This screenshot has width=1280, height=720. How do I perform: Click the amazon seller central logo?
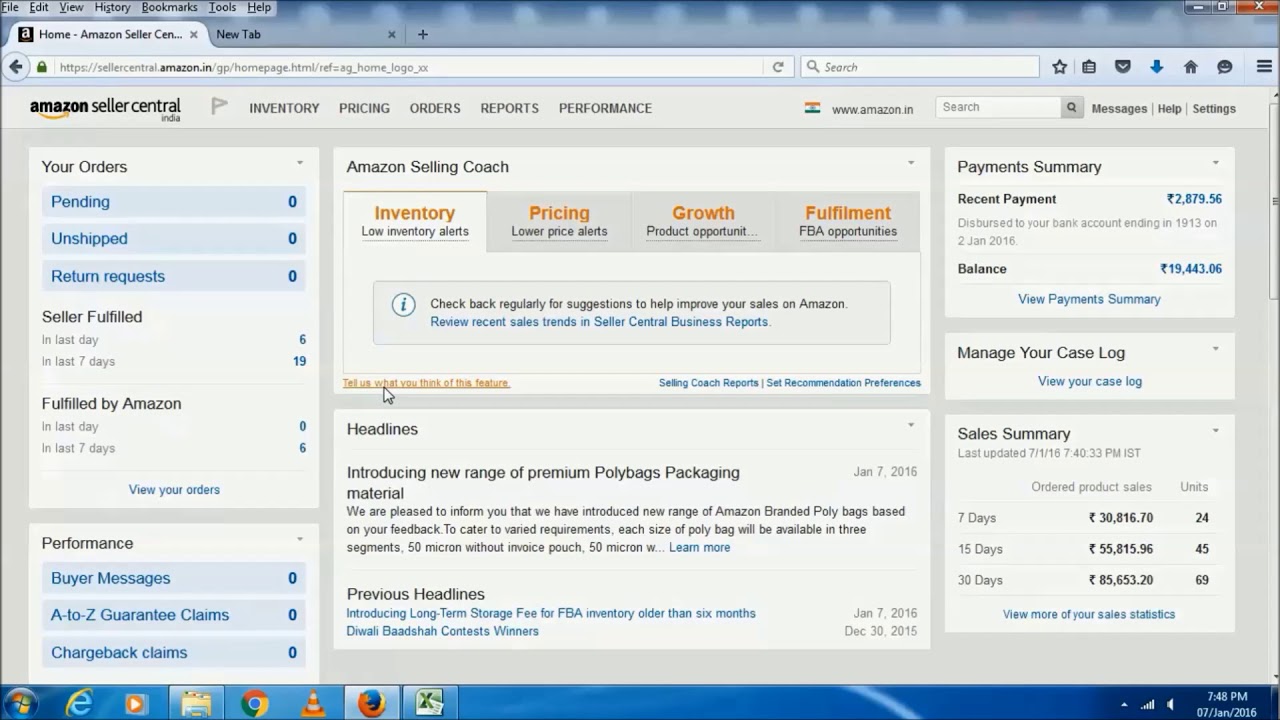105,109
